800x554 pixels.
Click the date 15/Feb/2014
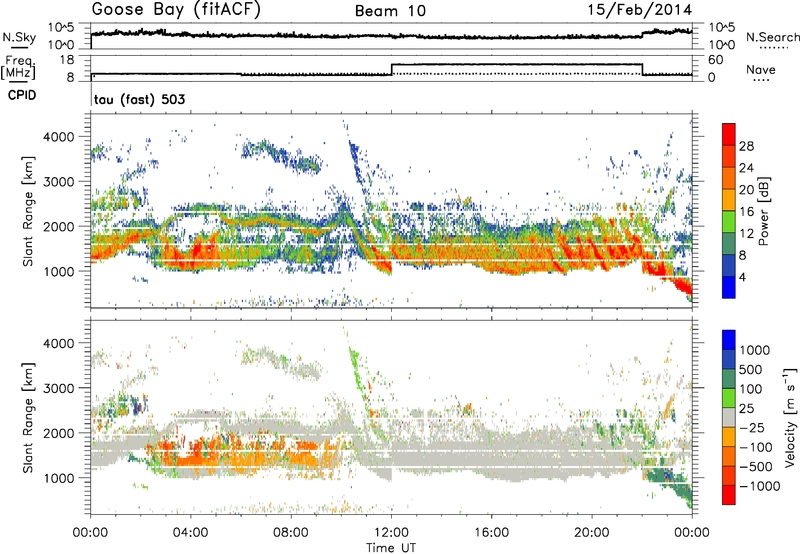coord(640,9)
